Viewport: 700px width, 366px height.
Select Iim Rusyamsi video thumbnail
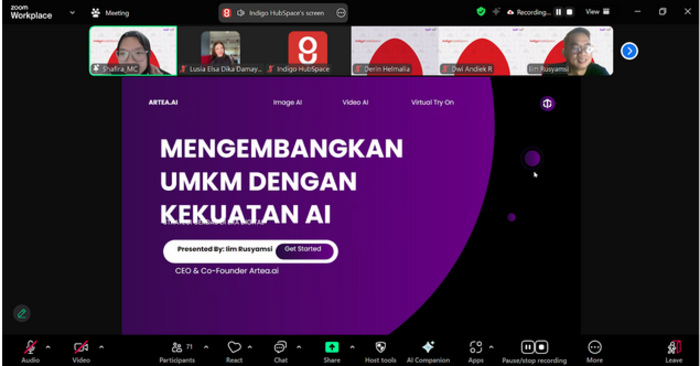(569, 51)
